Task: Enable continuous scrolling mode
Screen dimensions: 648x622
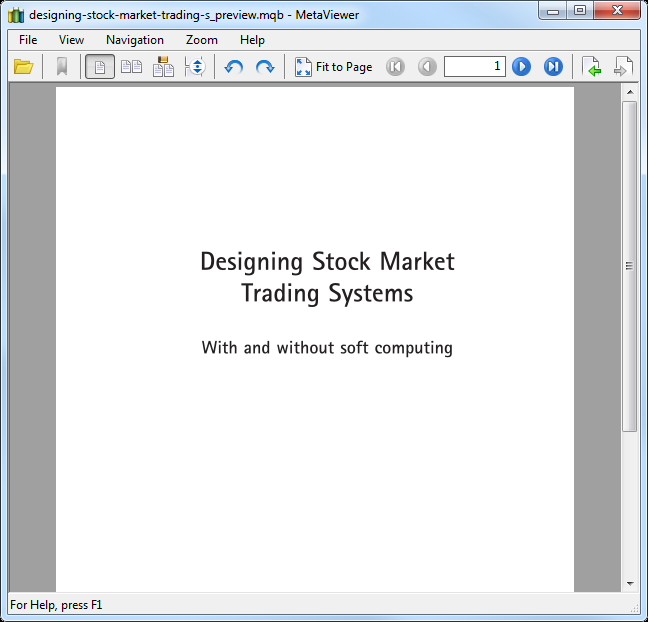Action: click(195, 67)
